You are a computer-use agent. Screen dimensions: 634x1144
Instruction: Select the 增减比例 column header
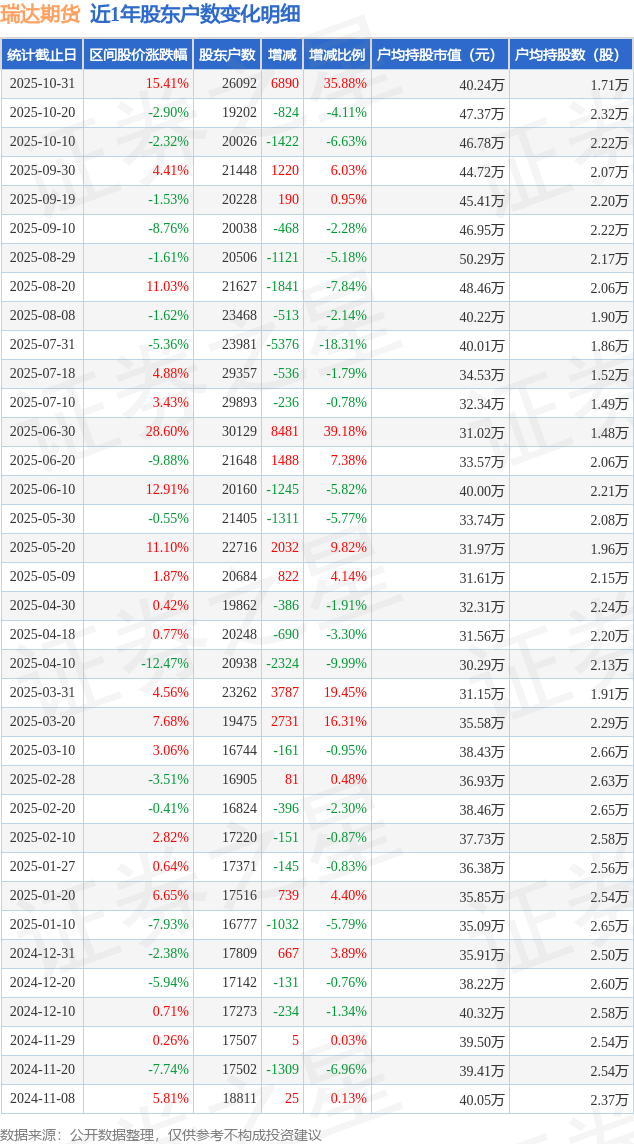(337, 55)
